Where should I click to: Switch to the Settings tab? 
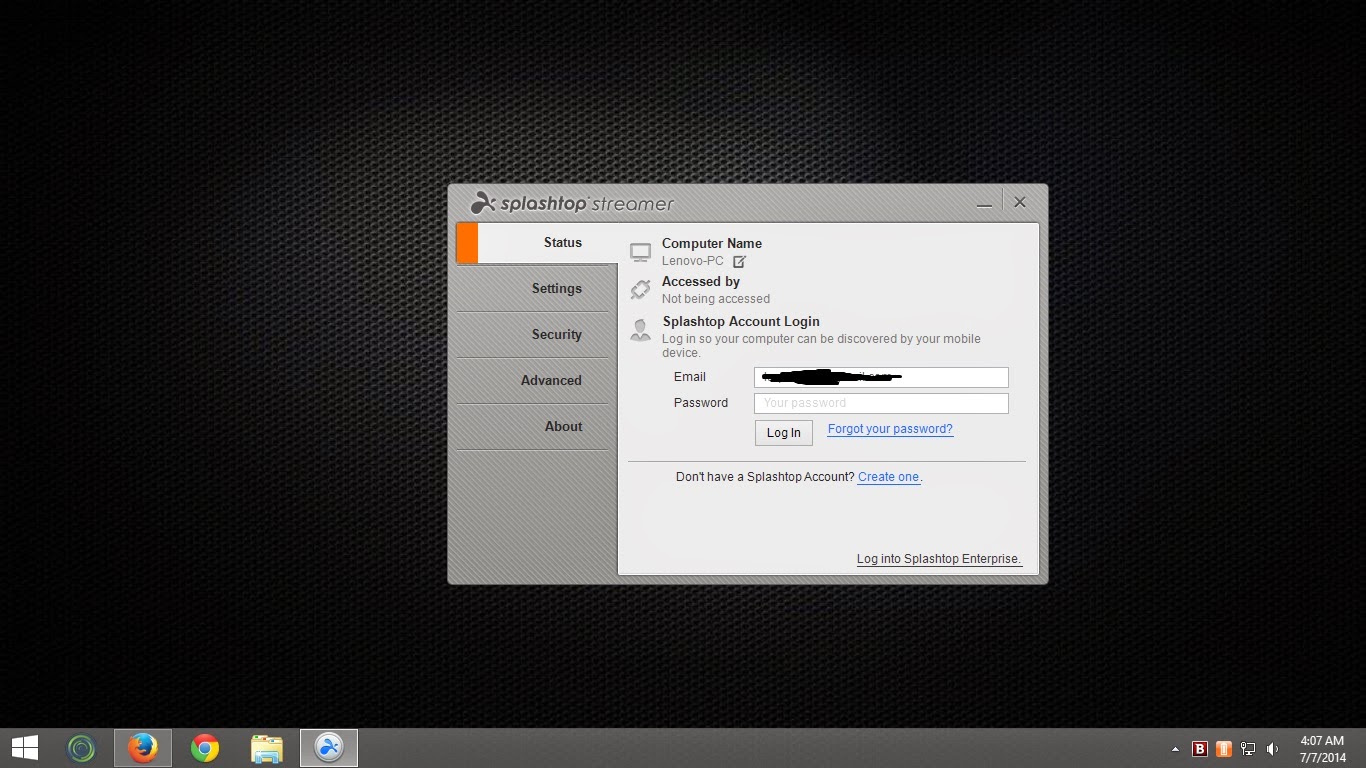point(557,288)
